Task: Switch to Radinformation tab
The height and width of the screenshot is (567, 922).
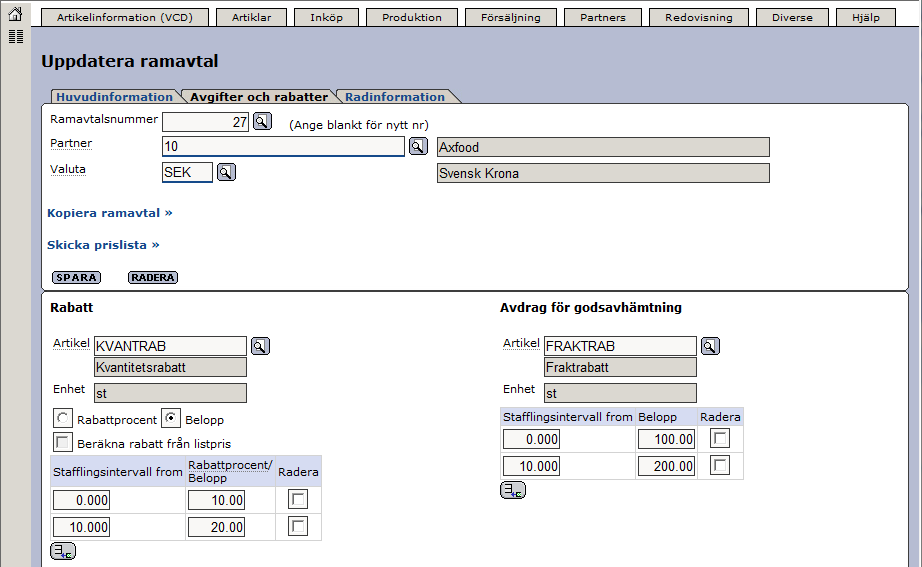Action: pos(395,97)
